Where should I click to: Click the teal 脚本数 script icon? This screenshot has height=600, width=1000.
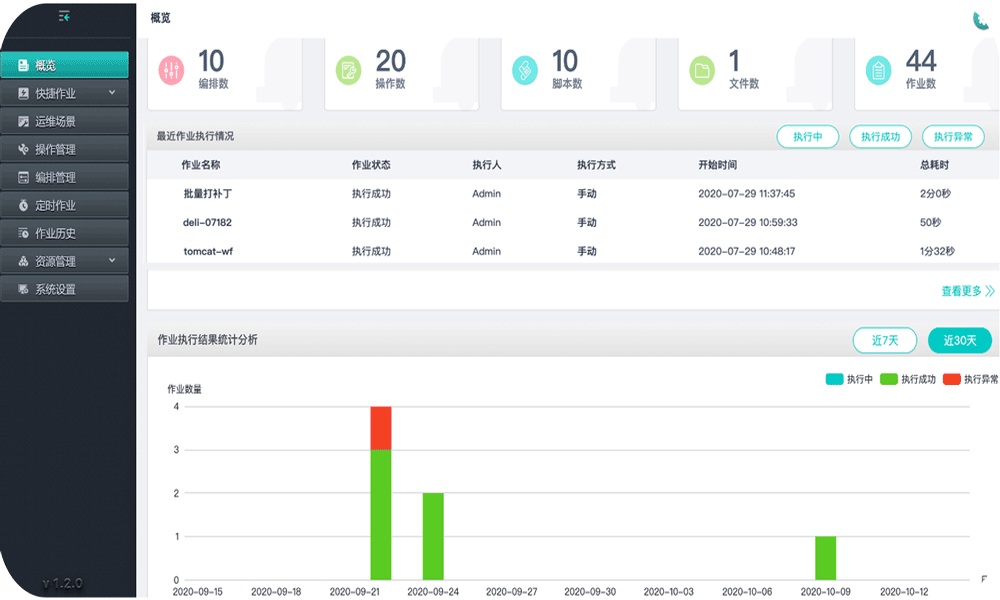(x=525, y=70)
